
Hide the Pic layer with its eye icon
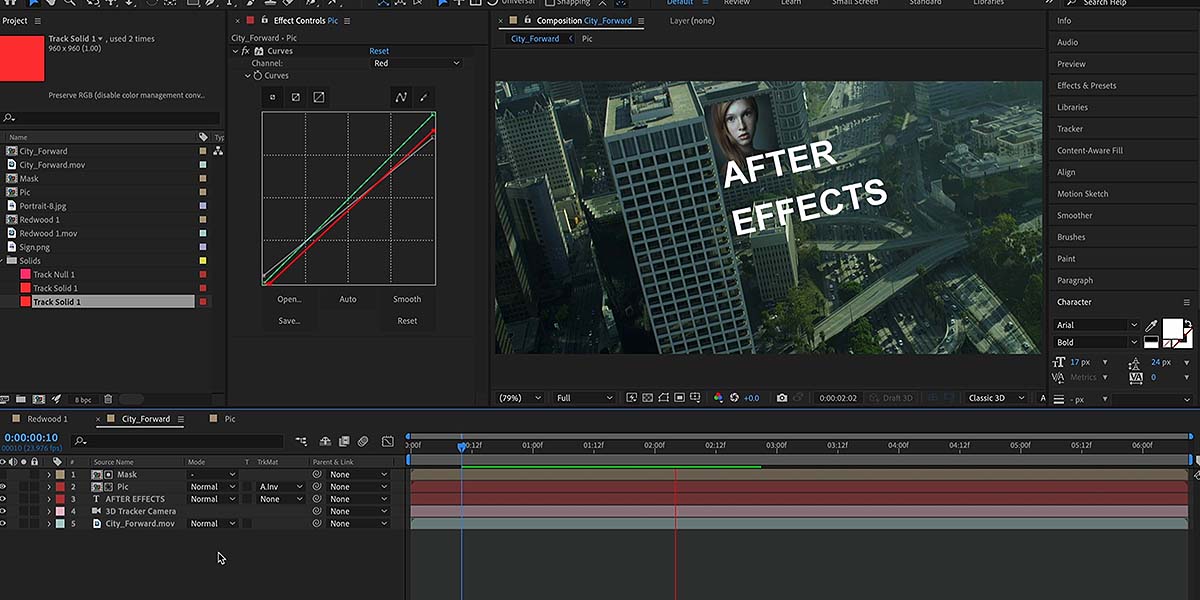4,487
